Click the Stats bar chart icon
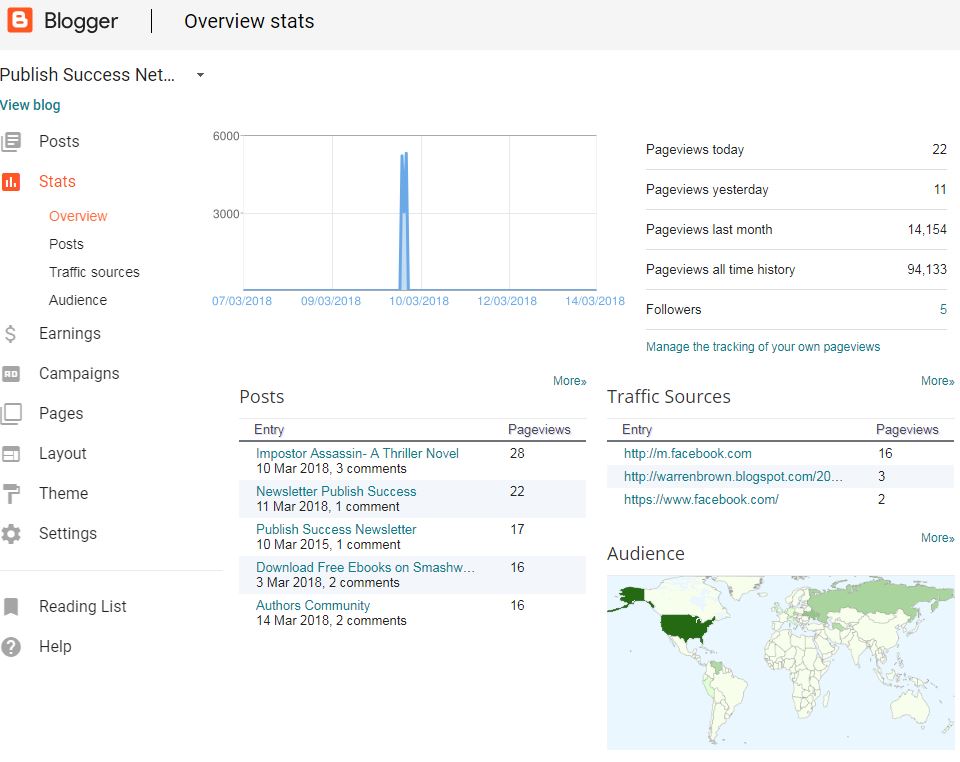Viewport: 960px width, 762px height. click(x=11, y=182)
